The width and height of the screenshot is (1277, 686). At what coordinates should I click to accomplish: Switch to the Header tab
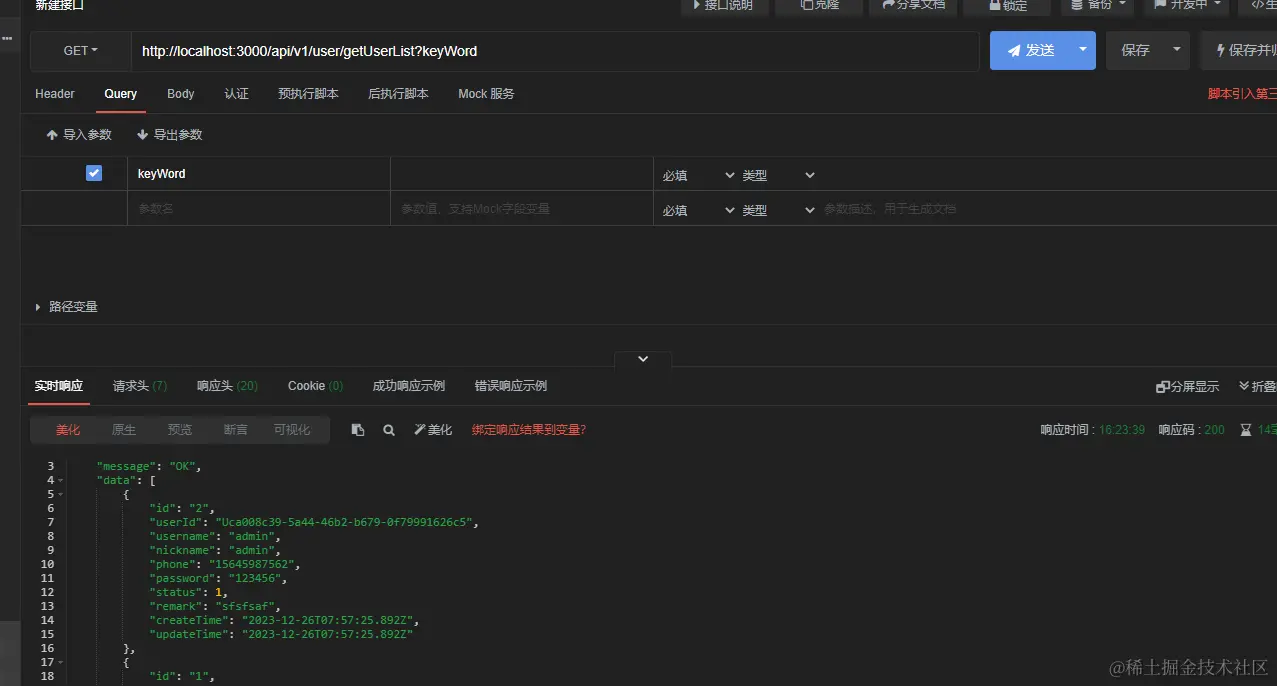[x=55, y=94]
